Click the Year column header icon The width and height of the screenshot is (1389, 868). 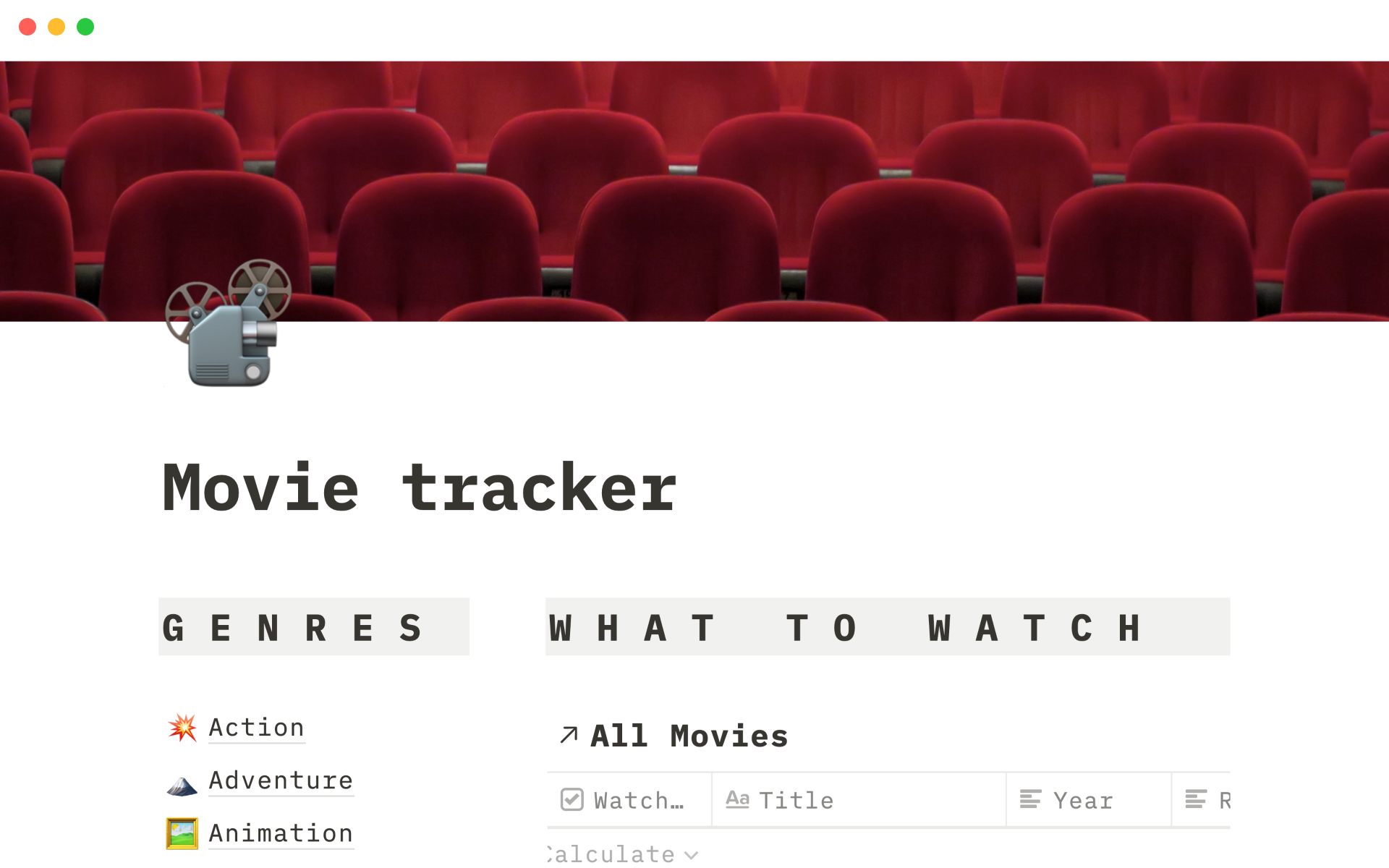[x=1030, y=799]
